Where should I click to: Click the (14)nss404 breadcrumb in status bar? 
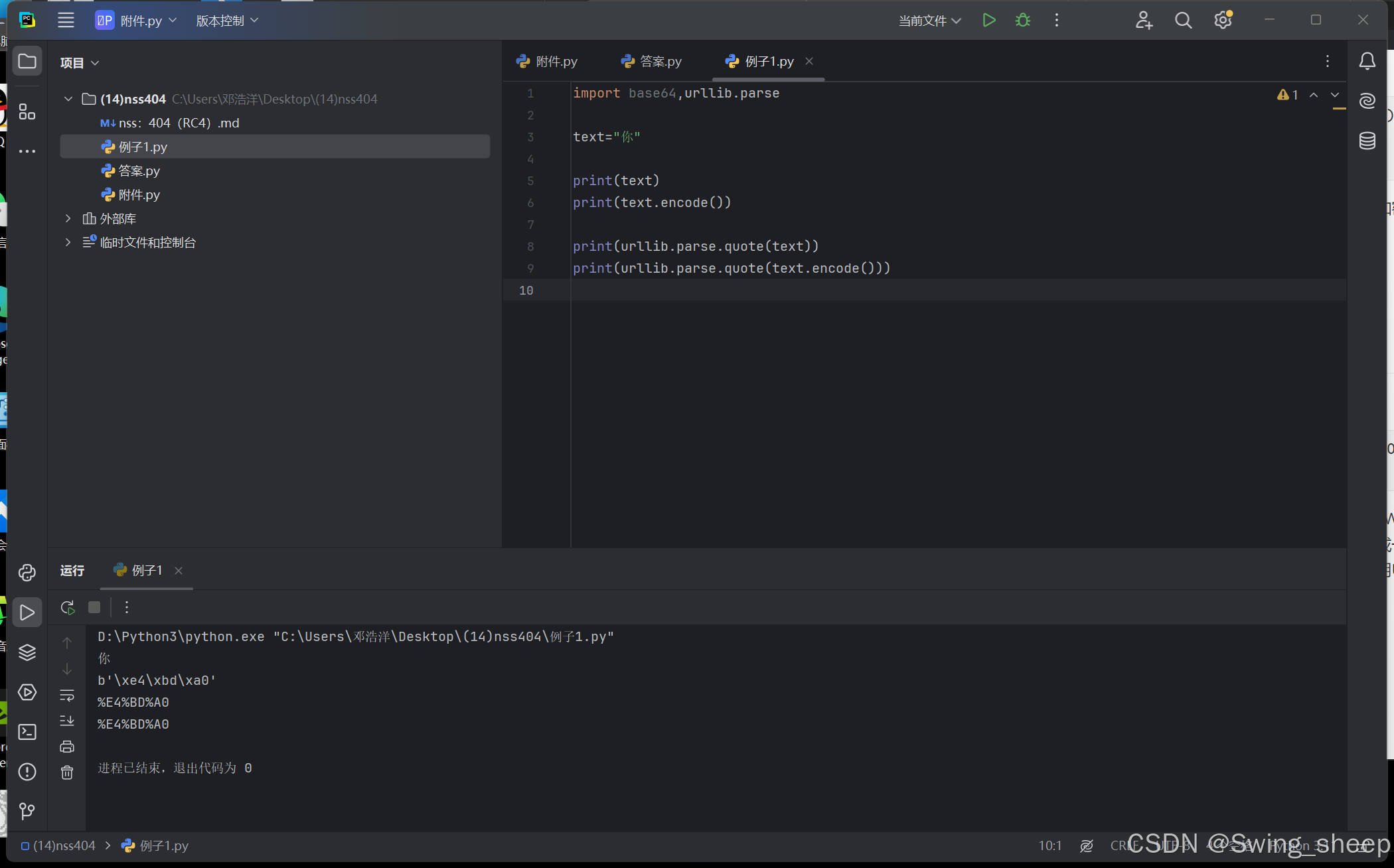(x=64, y=845)
